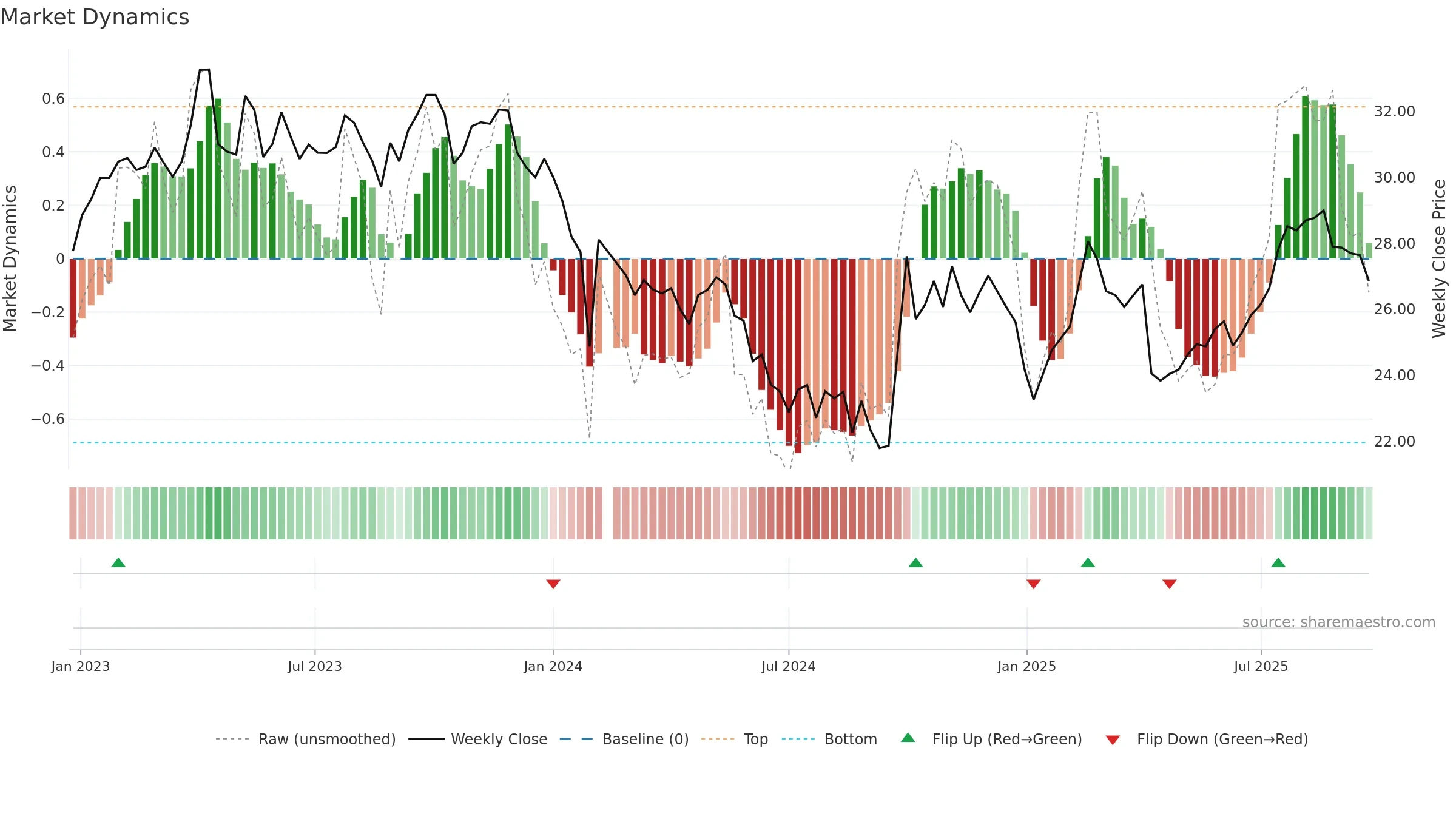Click the 26.00 price axis label
Image resolution: width=1456 pixels, height=819 pixels.
(1395, 309)
